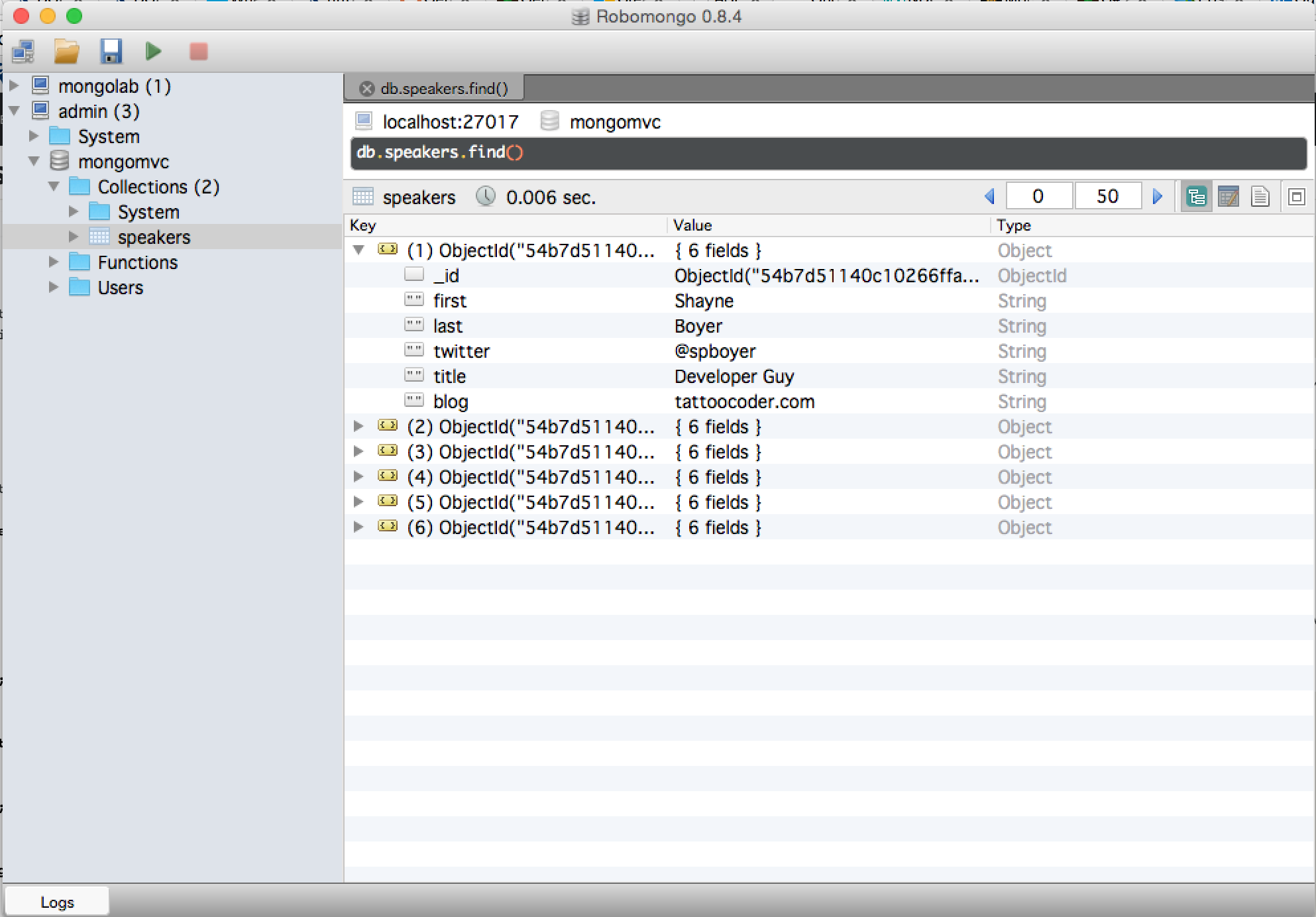The height and width of the screenshot is (917, 1316).
Task: Go to previous page with left arrow
Action: [x=990, y=197]
